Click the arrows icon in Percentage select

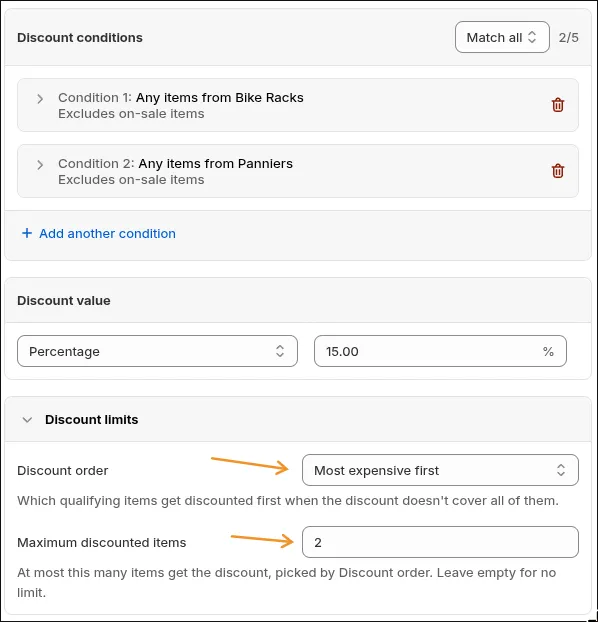click(280, 351)
